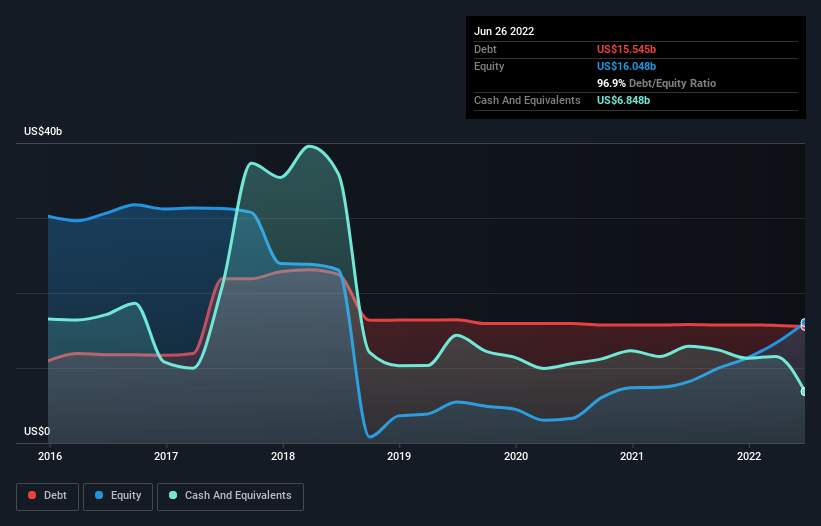Image resolution: width=821 pixels, height=526 pixels.
Task: Click the US$15.545b debt value
Action: click(626, 49)
